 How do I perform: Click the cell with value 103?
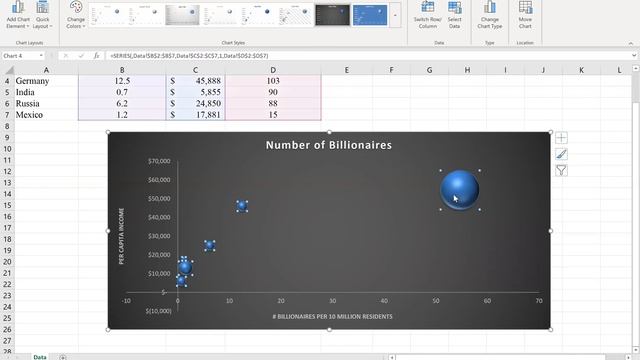pos(273,81)
